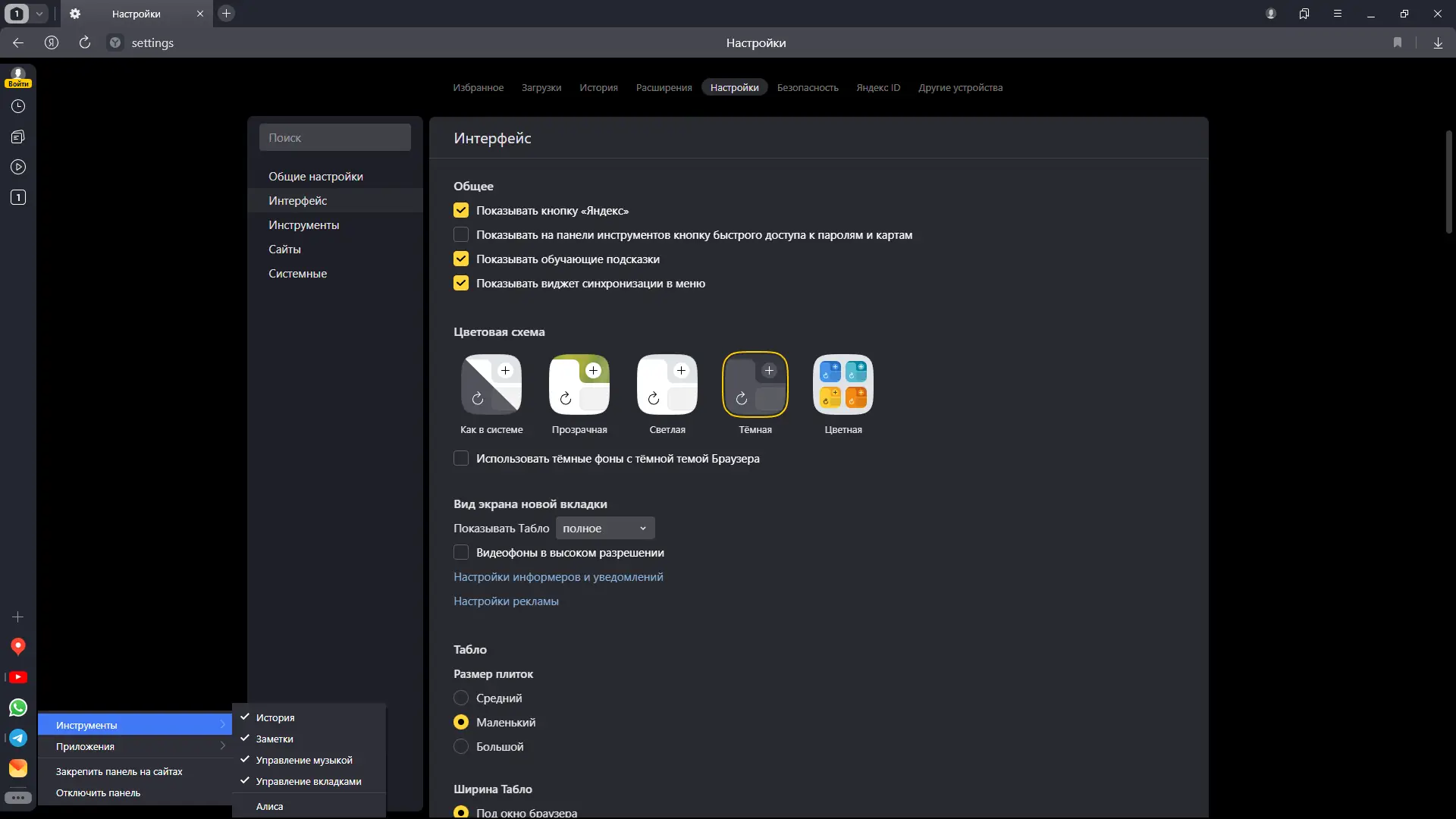Image resolution: width=1456 pixels, height=819 pixels.
Task: Switch to the 'Безопасность' tab
Action: point(808,88)
